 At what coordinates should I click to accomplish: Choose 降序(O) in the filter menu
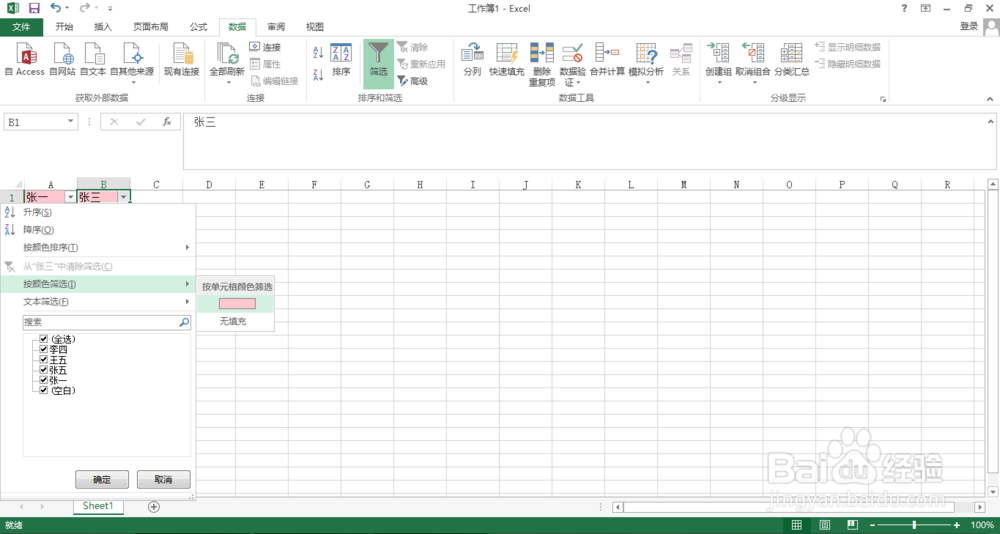98,230
